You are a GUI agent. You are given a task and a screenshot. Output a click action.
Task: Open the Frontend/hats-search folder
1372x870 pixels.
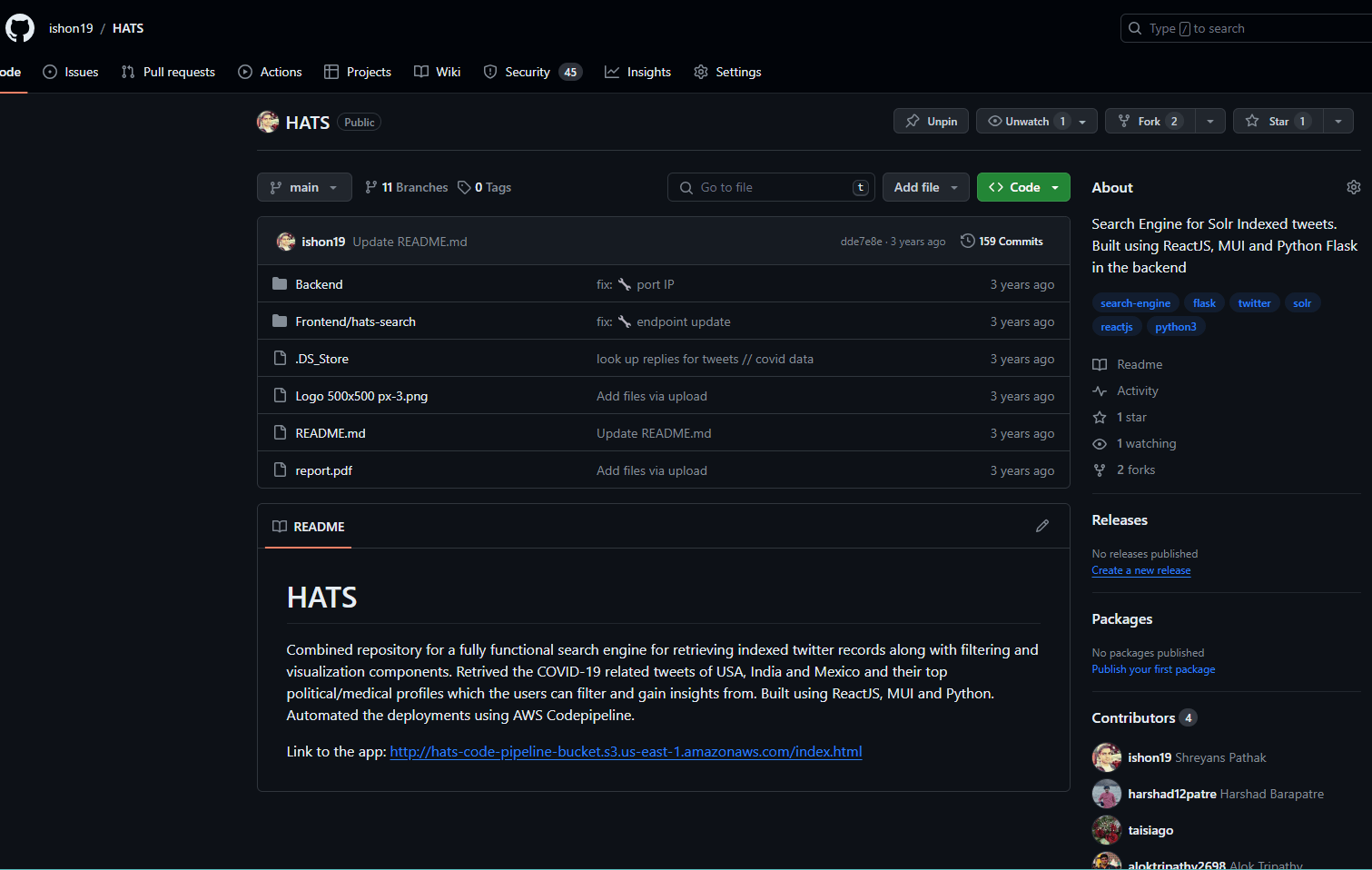[355, 321]
